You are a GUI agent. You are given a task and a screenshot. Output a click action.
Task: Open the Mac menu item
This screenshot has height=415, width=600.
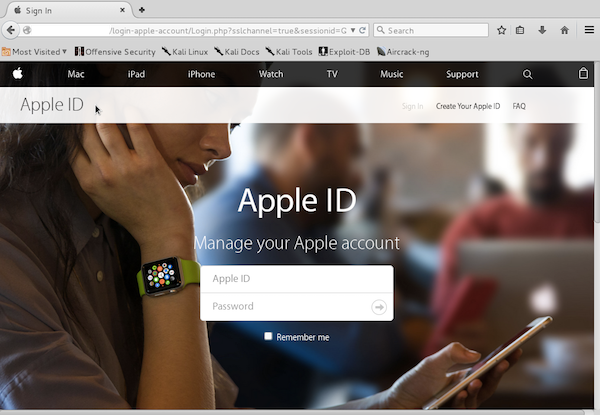pyautogui.click(x=76, y=74)
